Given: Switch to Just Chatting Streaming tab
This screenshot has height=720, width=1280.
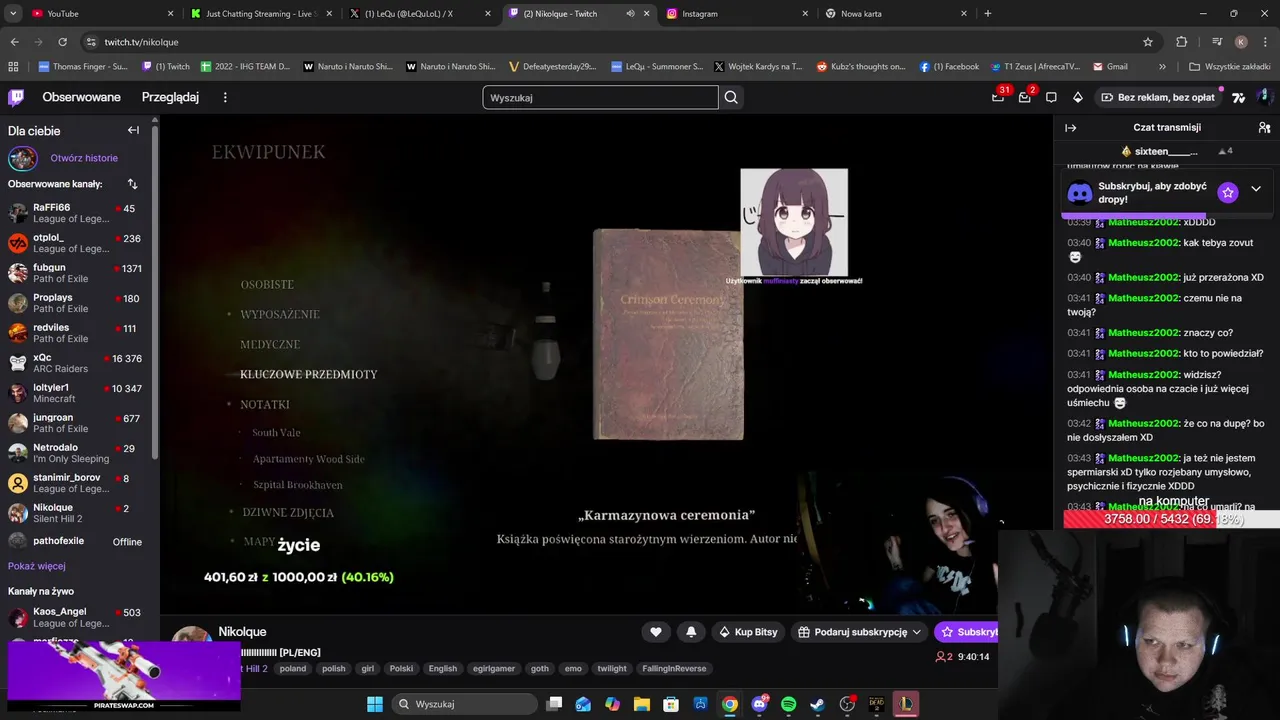Looking at the screenshot, I should tap(262, 13).
